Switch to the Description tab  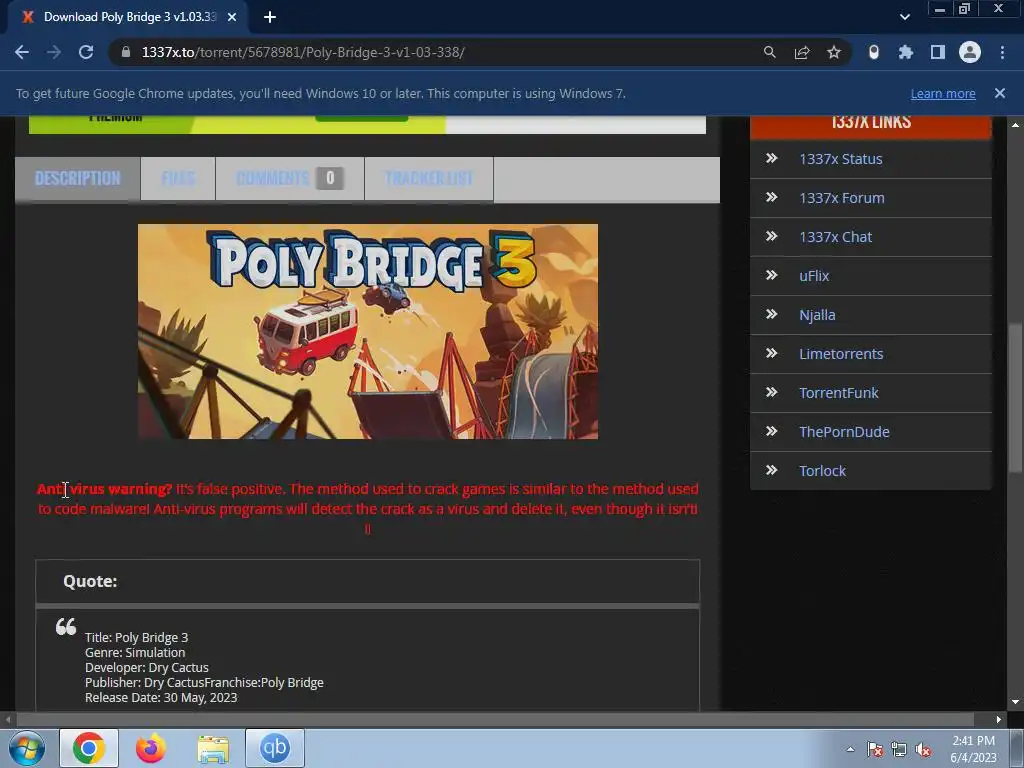coord(78,178)
